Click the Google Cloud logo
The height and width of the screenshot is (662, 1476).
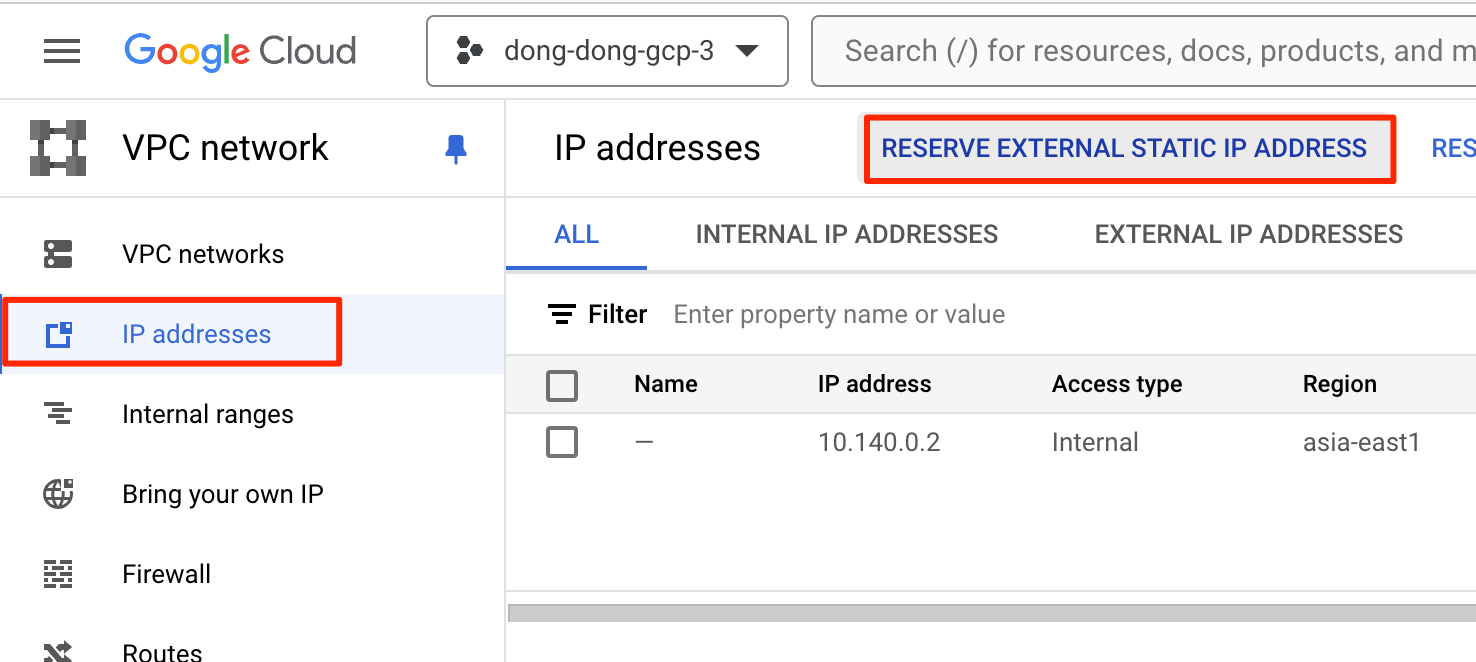(x=240, y=51)
